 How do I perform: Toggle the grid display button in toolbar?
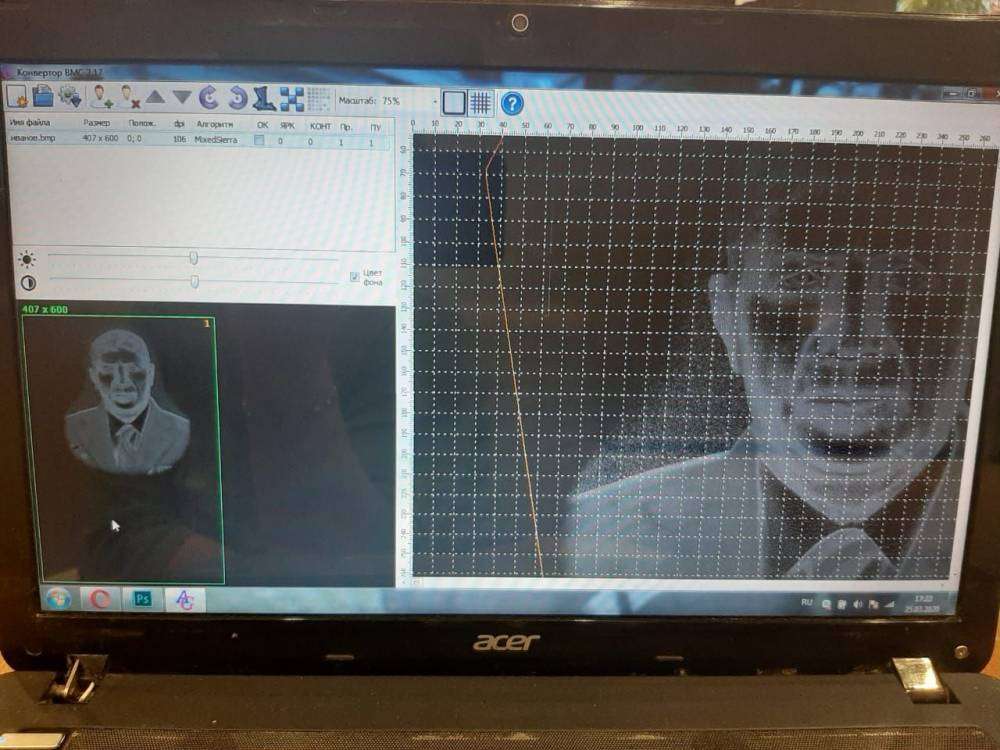tap(481, 102)
